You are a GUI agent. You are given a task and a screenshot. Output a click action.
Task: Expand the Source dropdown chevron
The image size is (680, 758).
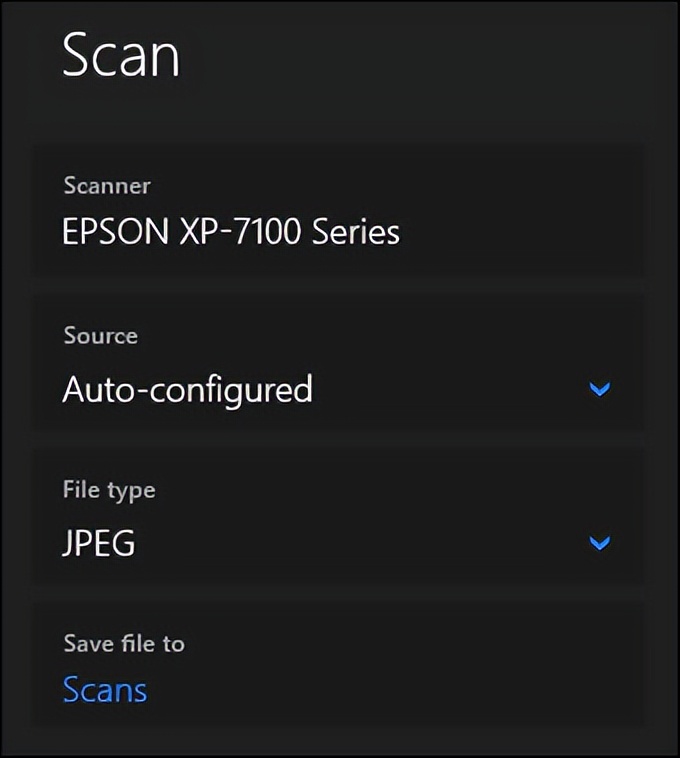[x=599, y=389]
